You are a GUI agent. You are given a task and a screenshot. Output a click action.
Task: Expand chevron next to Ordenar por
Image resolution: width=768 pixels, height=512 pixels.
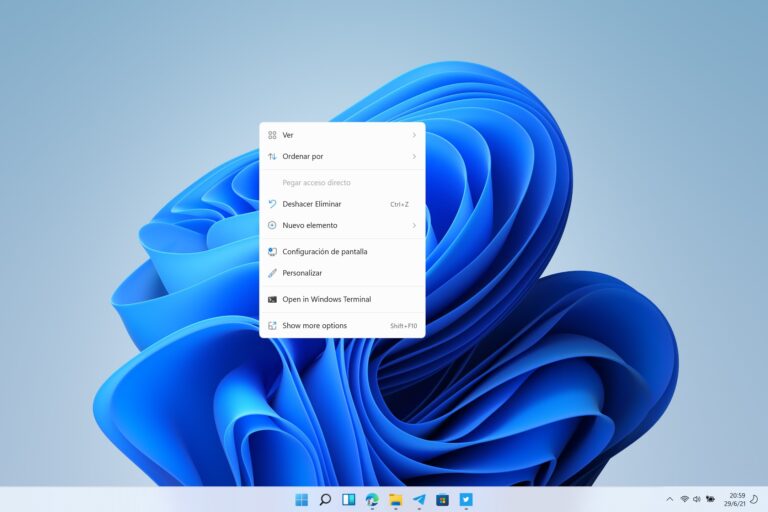pyautogui.click(x=414, y=157)
